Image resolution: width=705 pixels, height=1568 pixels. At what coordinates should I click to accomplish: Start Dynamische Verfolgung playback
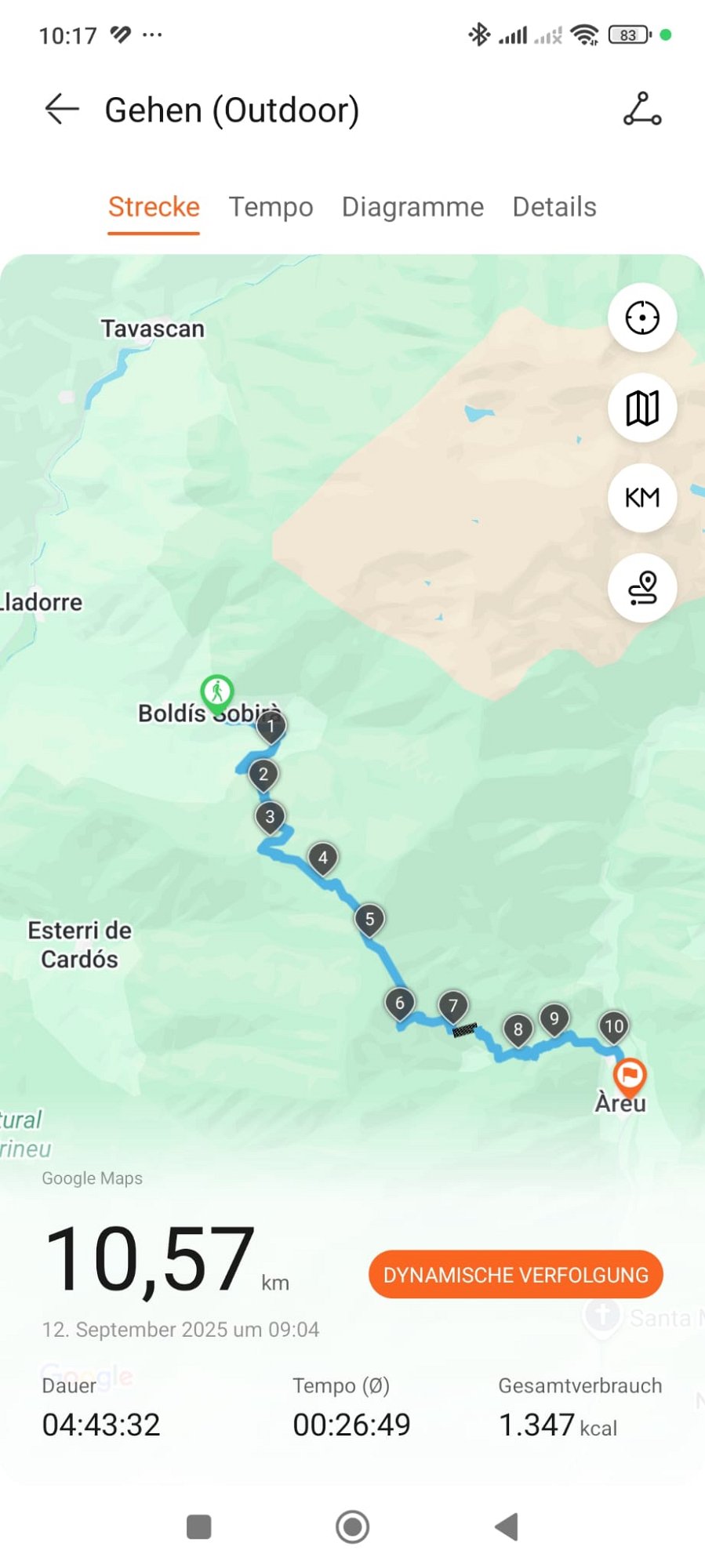pos(516,1275)
